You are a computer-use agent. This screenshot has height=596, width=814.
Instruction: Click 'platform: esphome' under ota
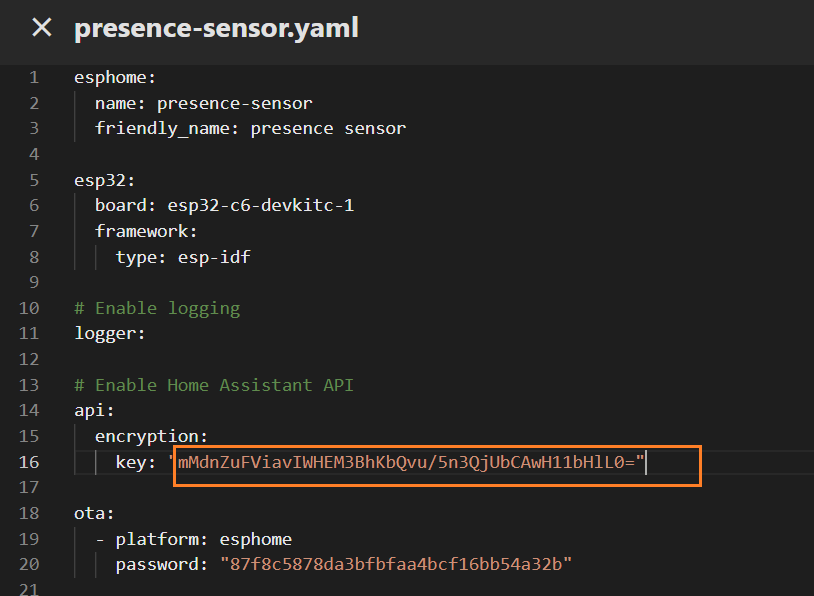pos(203,539)
